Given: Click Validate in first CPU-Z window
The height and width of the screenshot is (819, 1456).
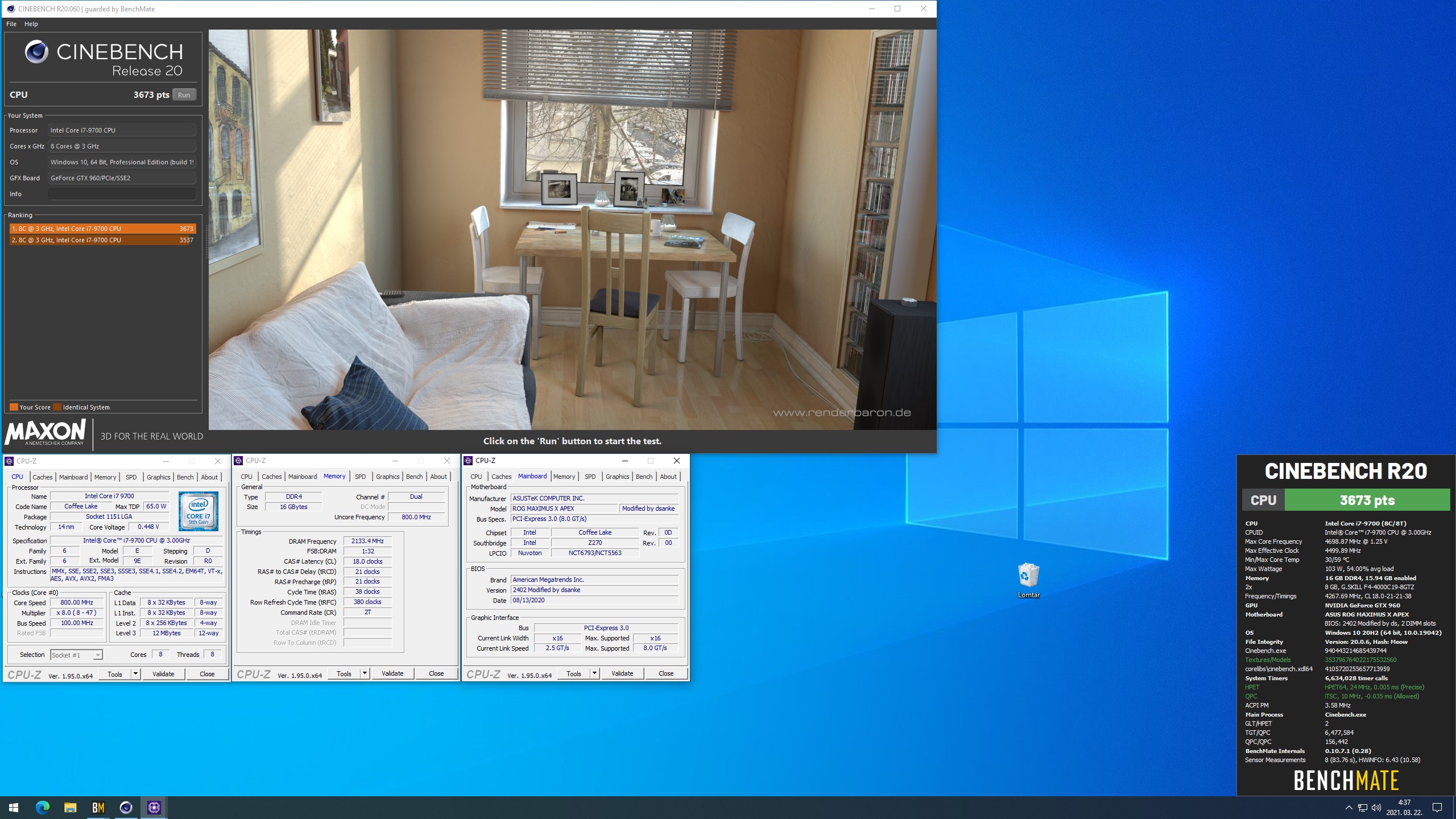Looking at the screenshot, I should tap(163, 674).
